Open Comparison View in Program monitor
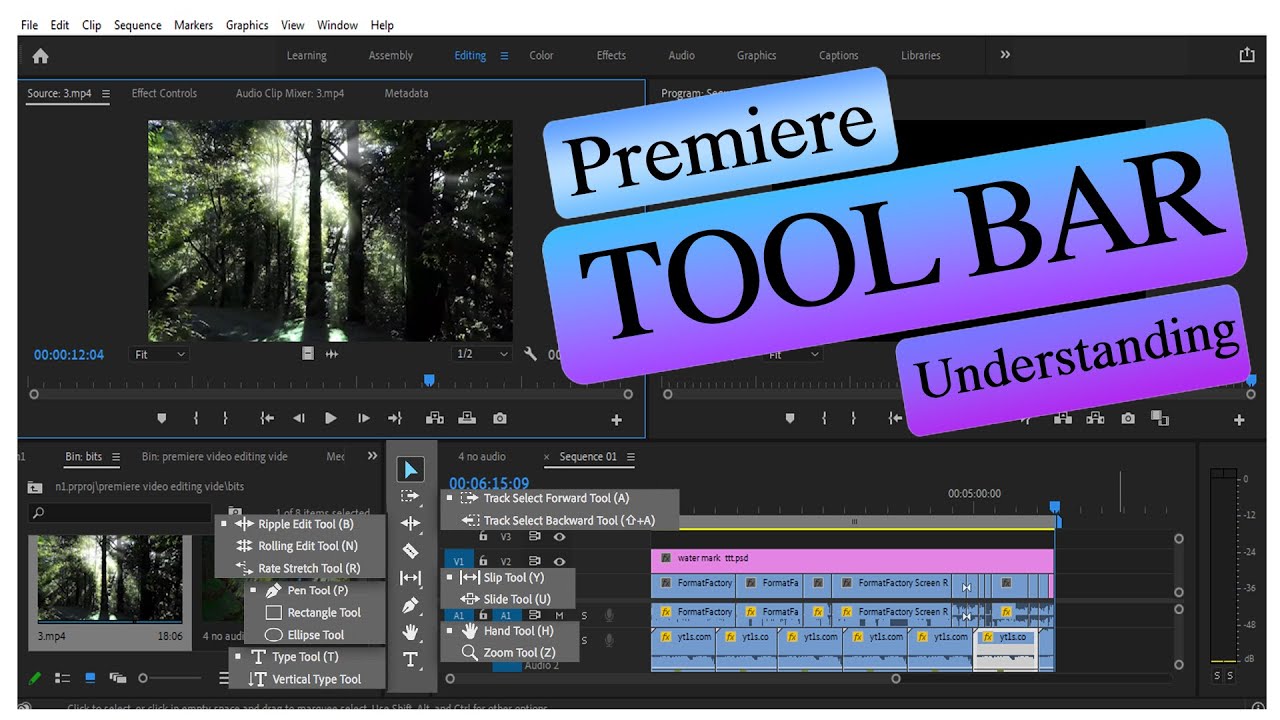This screenshot has width=1280, height=720. point(1160,419)
